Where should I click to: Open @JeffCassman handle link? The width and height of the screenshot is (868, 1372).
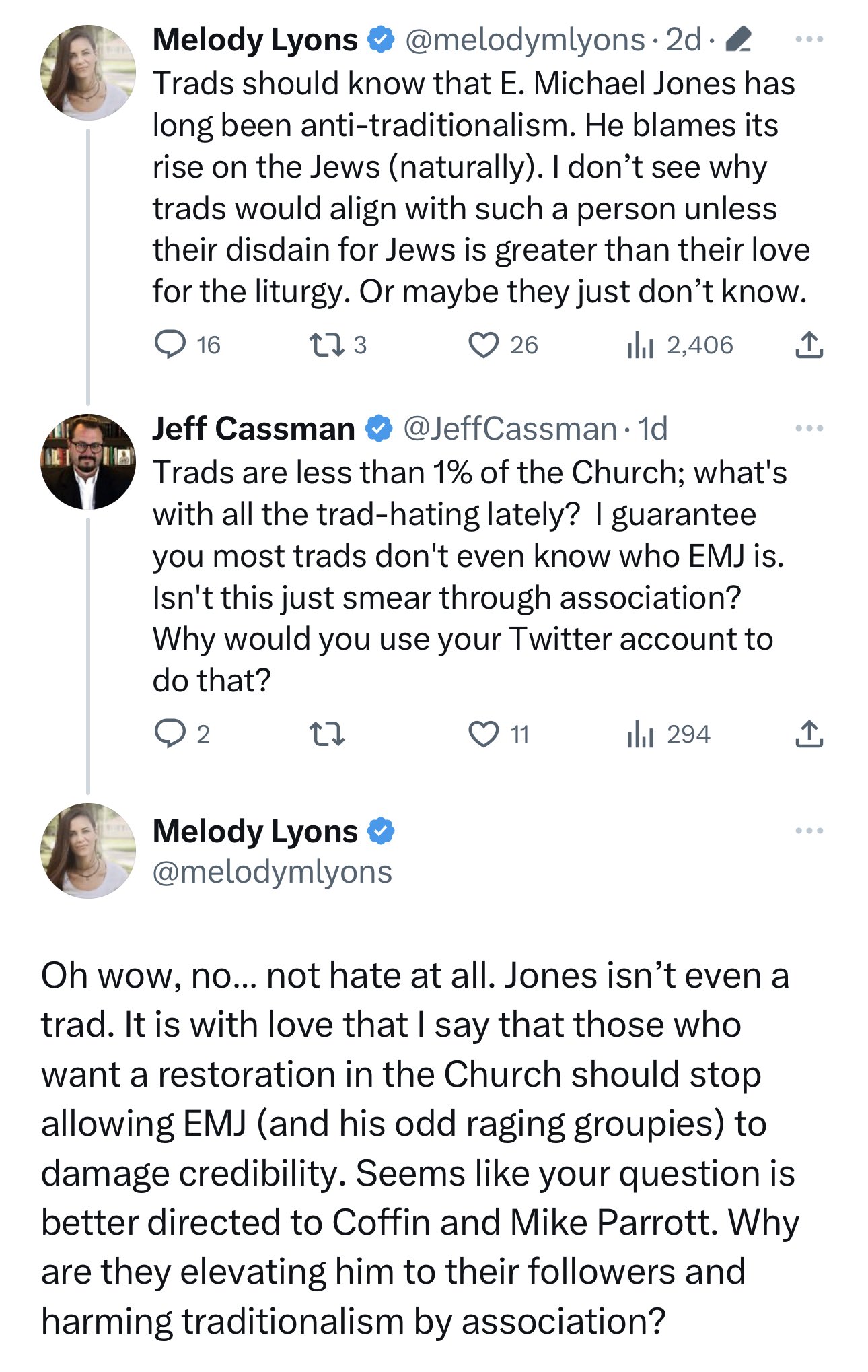tap(509, 429)
